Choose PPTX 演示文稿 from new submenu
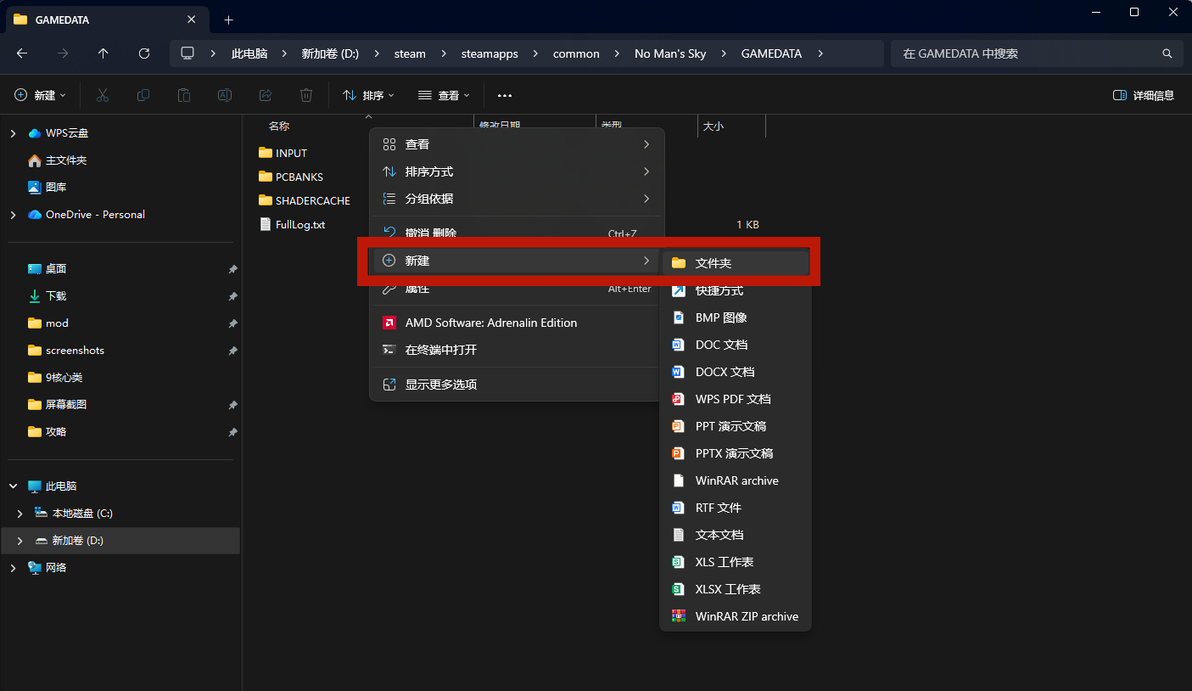The width and height of the screenshot is (1192, 691). [735, 453]
